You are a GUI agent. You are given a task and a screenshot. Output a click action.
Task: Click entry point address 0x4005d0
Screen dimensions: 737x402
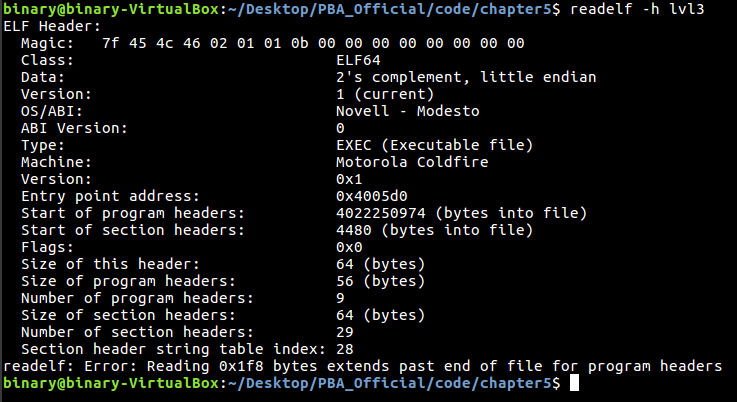pos(372,196)
